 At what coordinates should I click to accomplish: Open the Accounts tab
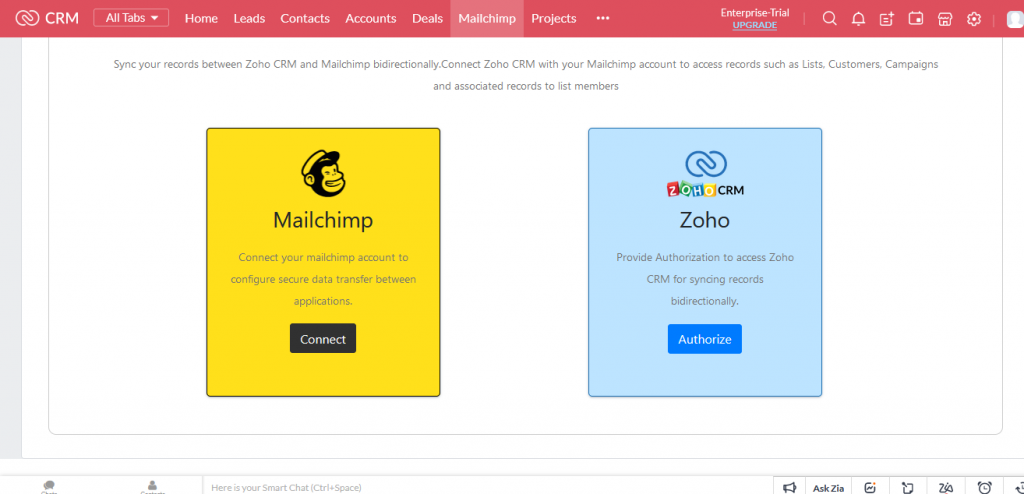point(371,18)
